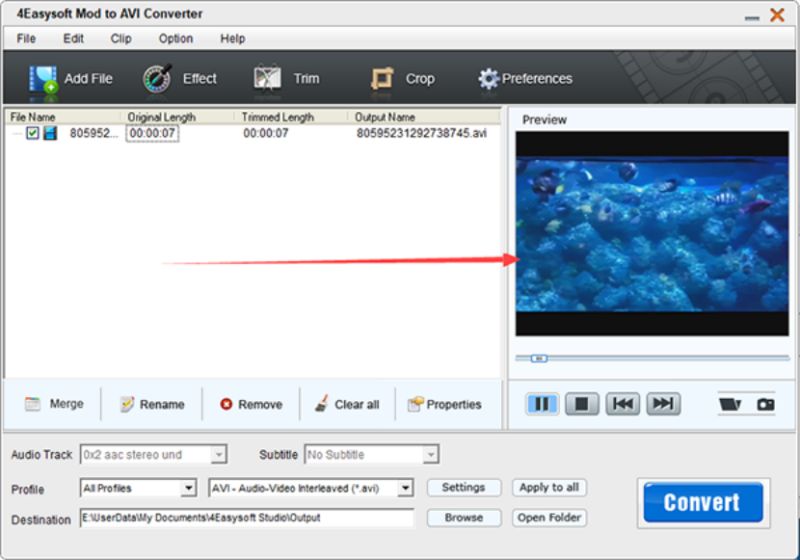Image resolution: width=800 pixels, height=560 pixels.
Task: Click the Open Folder button
Action: coord(549,518)
